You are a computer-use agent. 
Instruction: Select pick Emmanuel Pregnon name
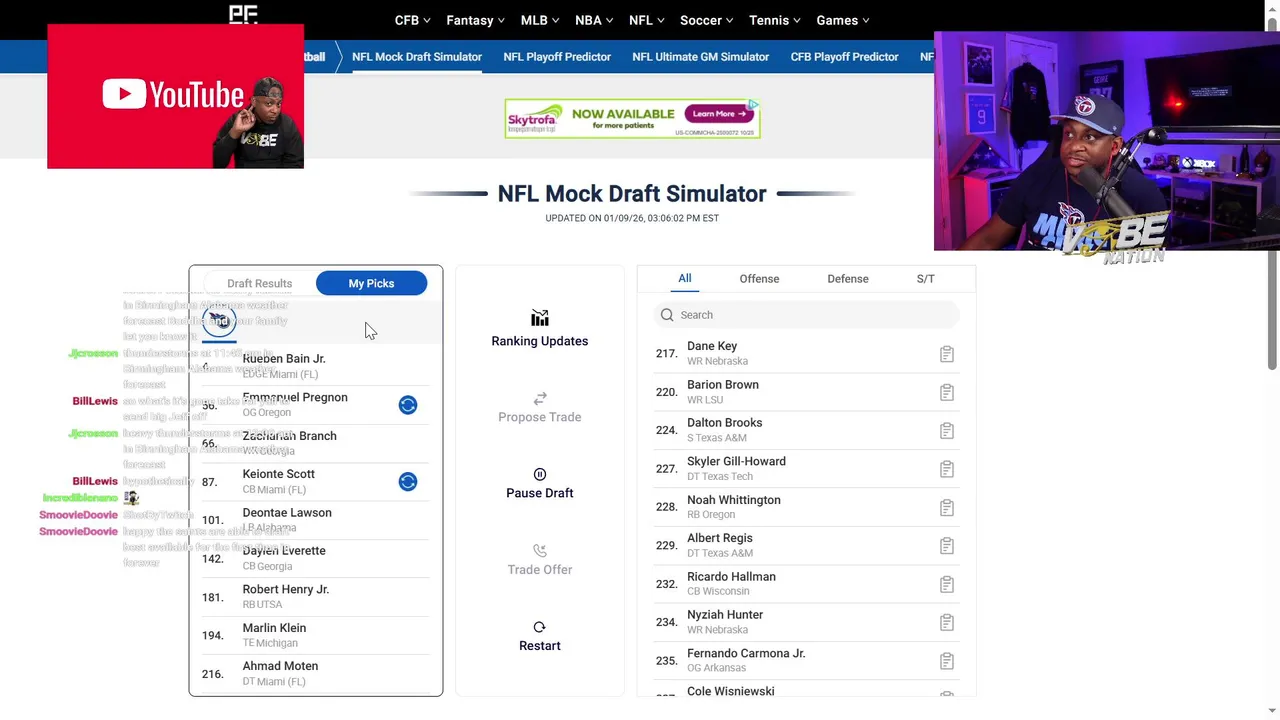pyautogui.click(x=295, y=398)
